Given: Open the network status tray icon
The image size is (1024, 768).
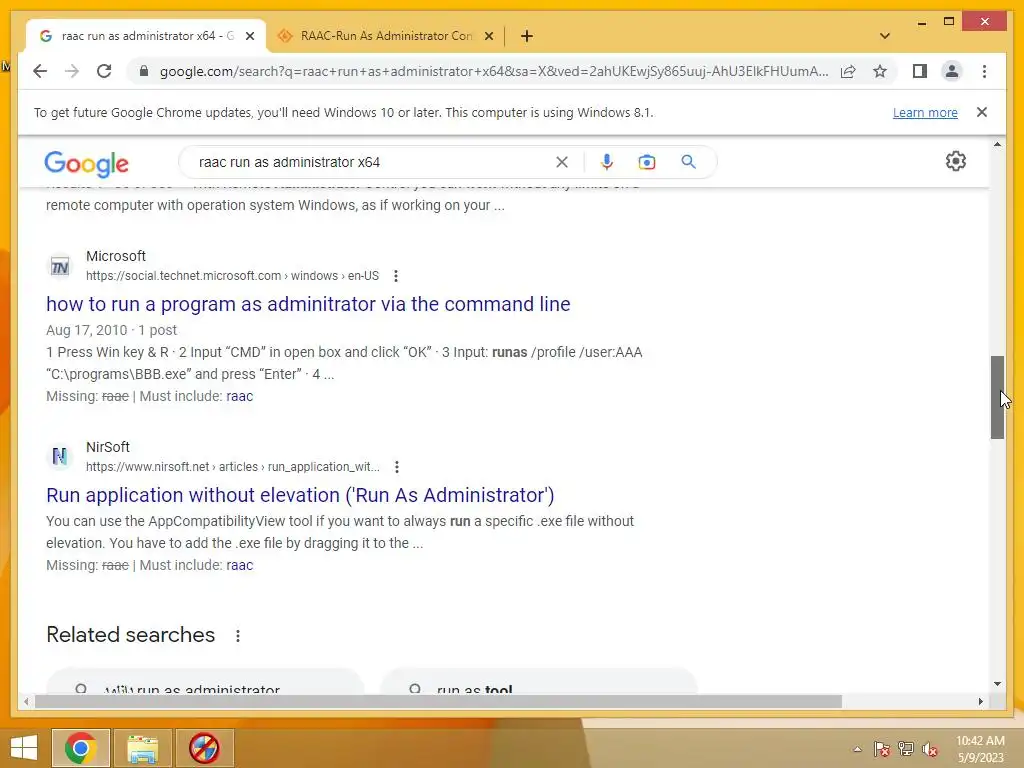Looking at the screenshot, I should click(906, 750).
